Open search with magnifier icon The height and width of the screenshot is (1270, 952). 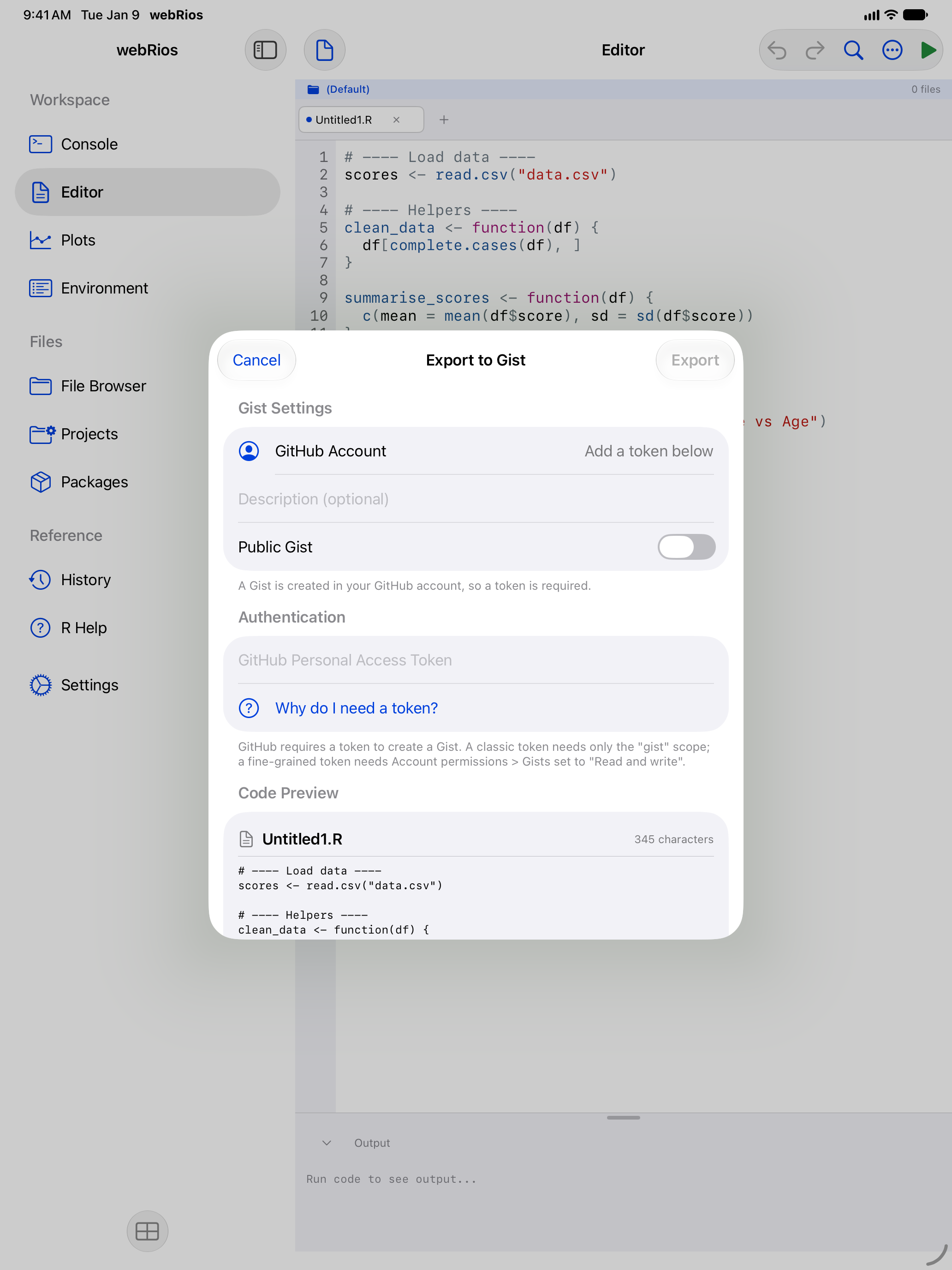[853, 50]
